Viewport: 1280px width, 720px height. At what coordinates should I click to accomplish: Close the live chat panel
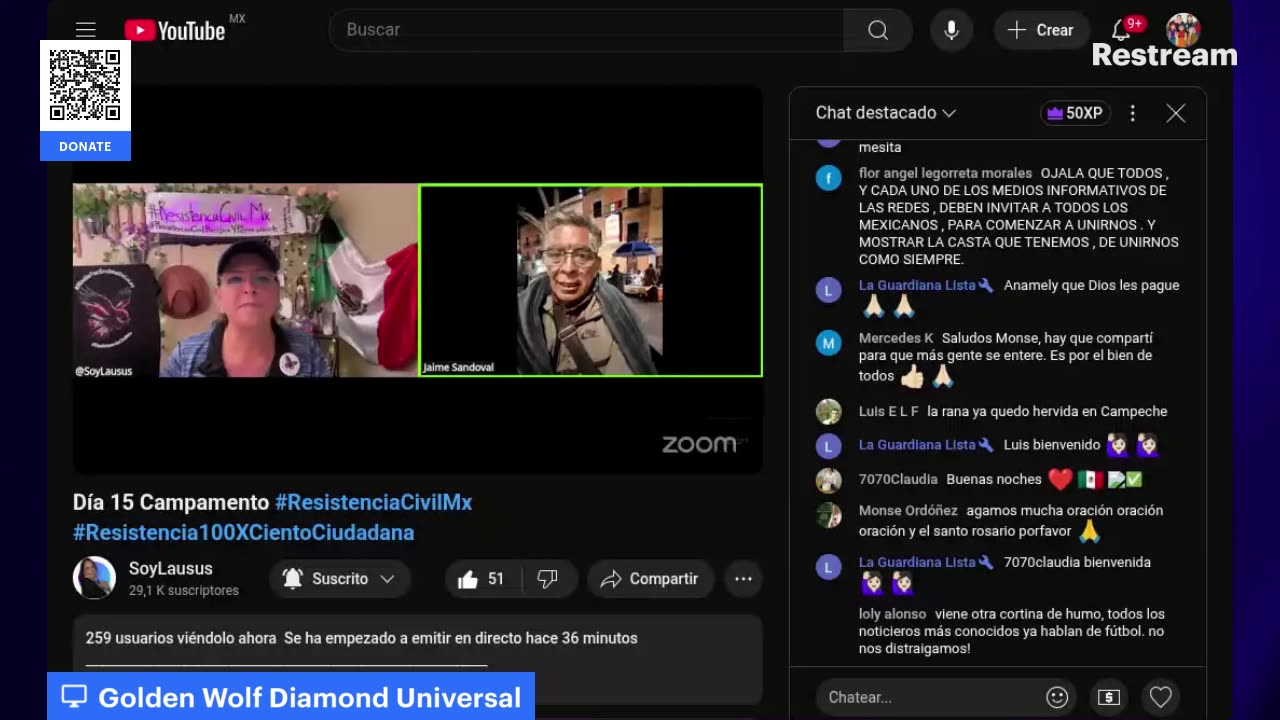pyautogui.click(x=1176, y=113)
